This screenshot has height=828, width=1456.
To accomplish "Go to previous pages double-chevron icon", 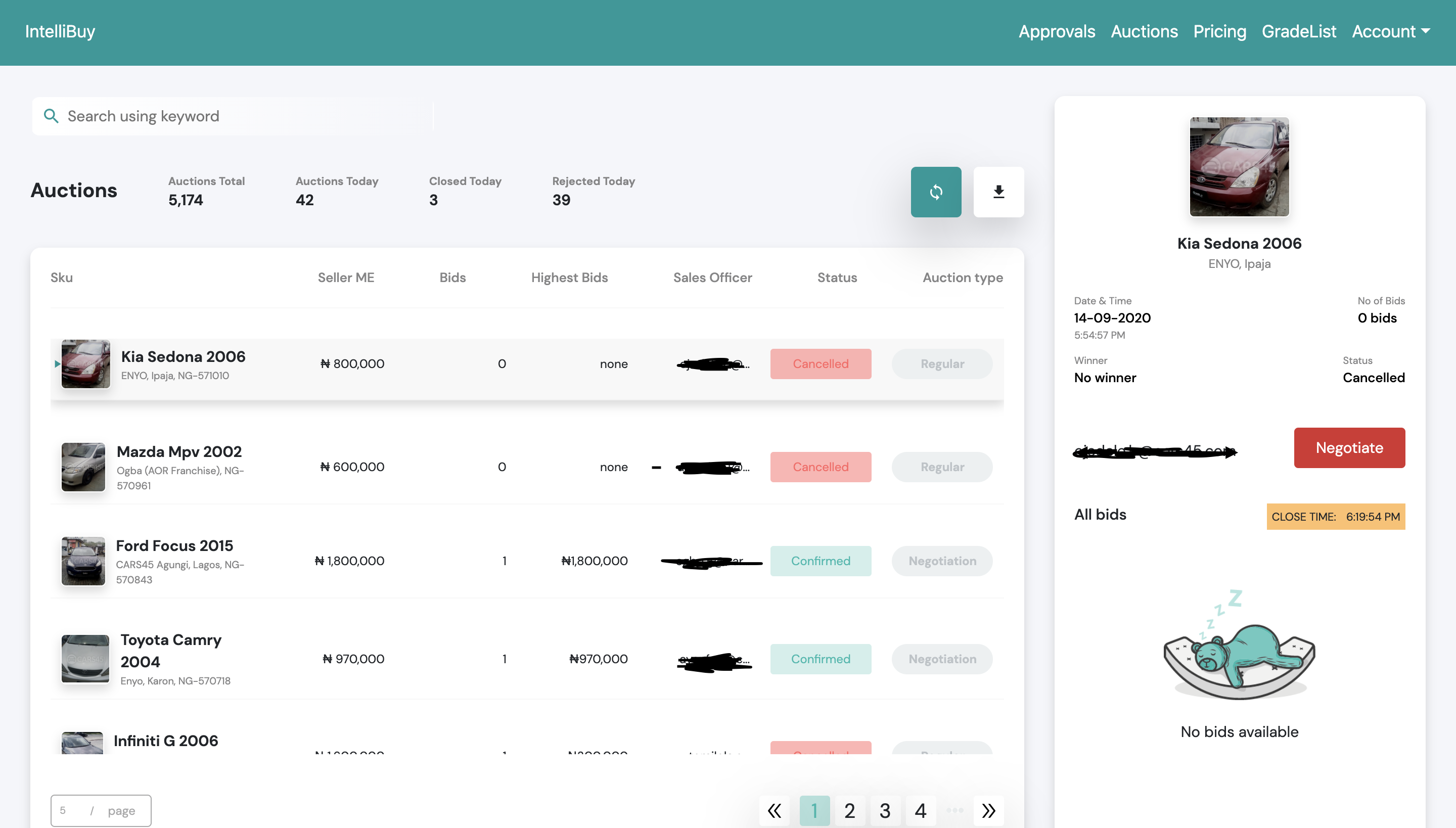I will point(774,810).
